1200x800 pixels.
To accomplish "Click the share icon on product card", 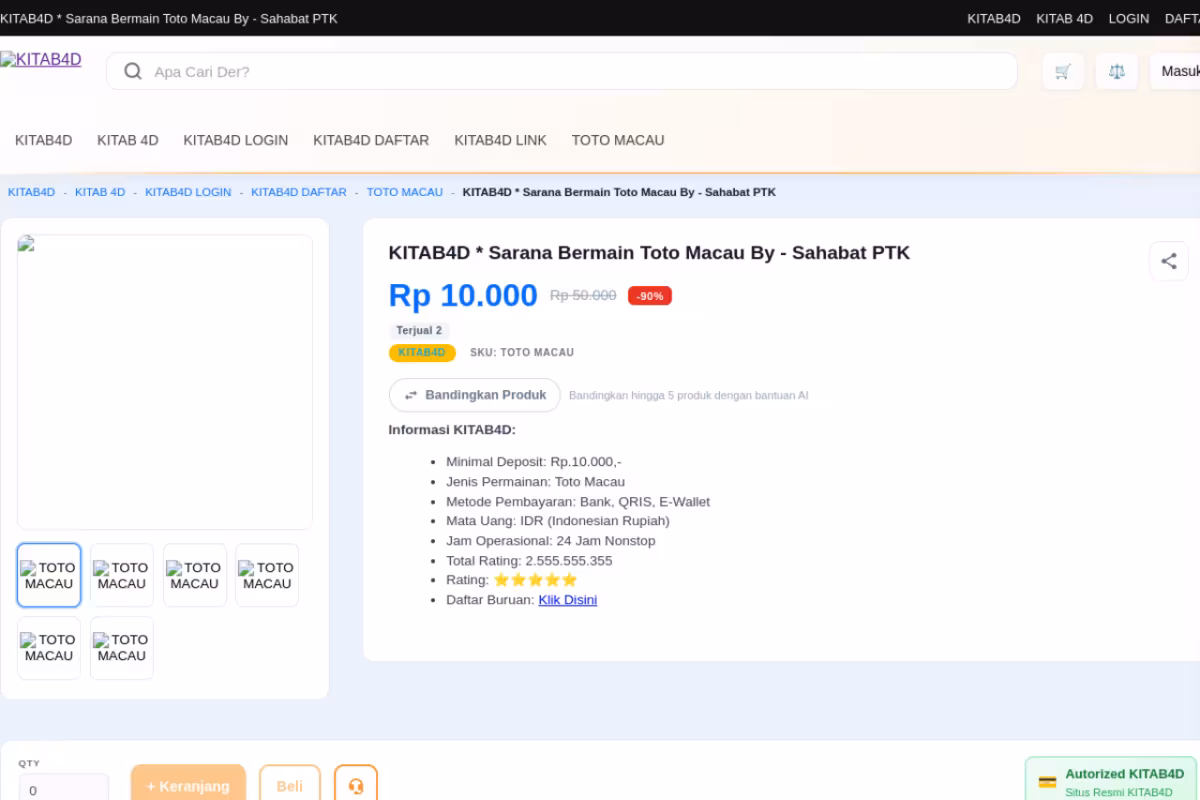I will click(x=1169, y=261).
